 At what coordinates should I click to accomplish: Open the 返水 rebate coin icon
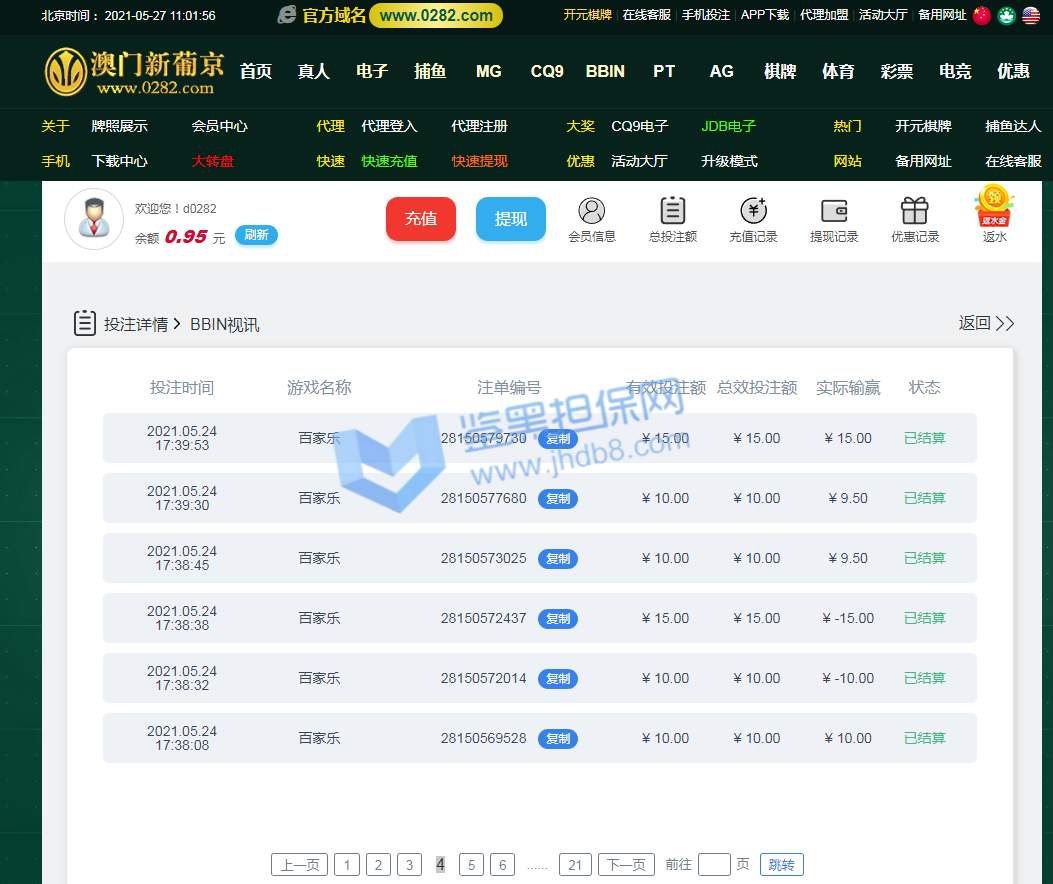(x=994, y=207)
